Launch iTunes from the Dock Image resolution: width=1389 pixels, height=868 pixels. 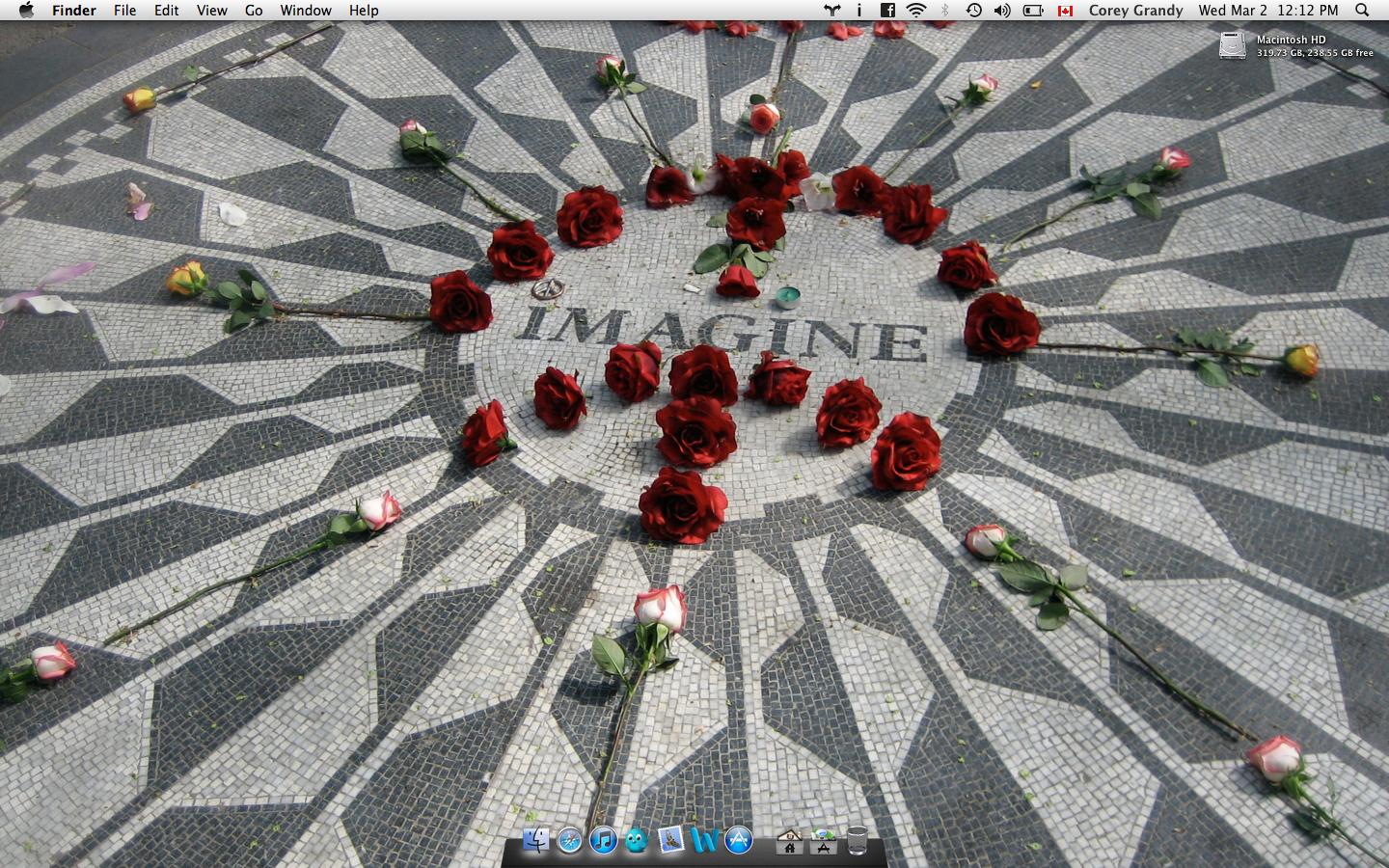[603, 840]
